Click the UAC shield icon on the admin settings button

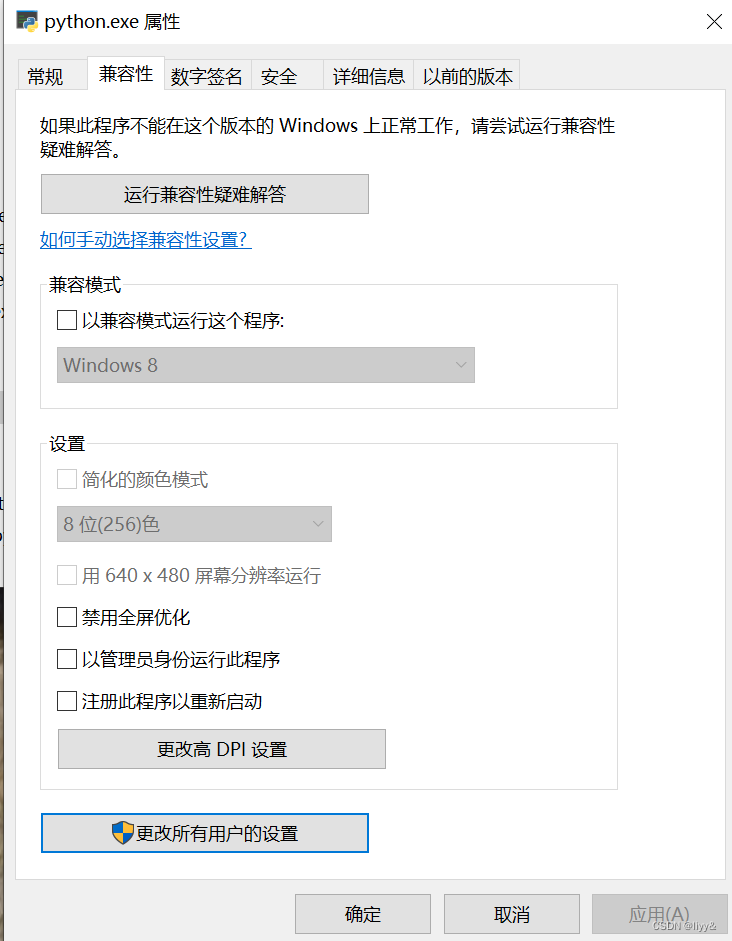point(121,832)
